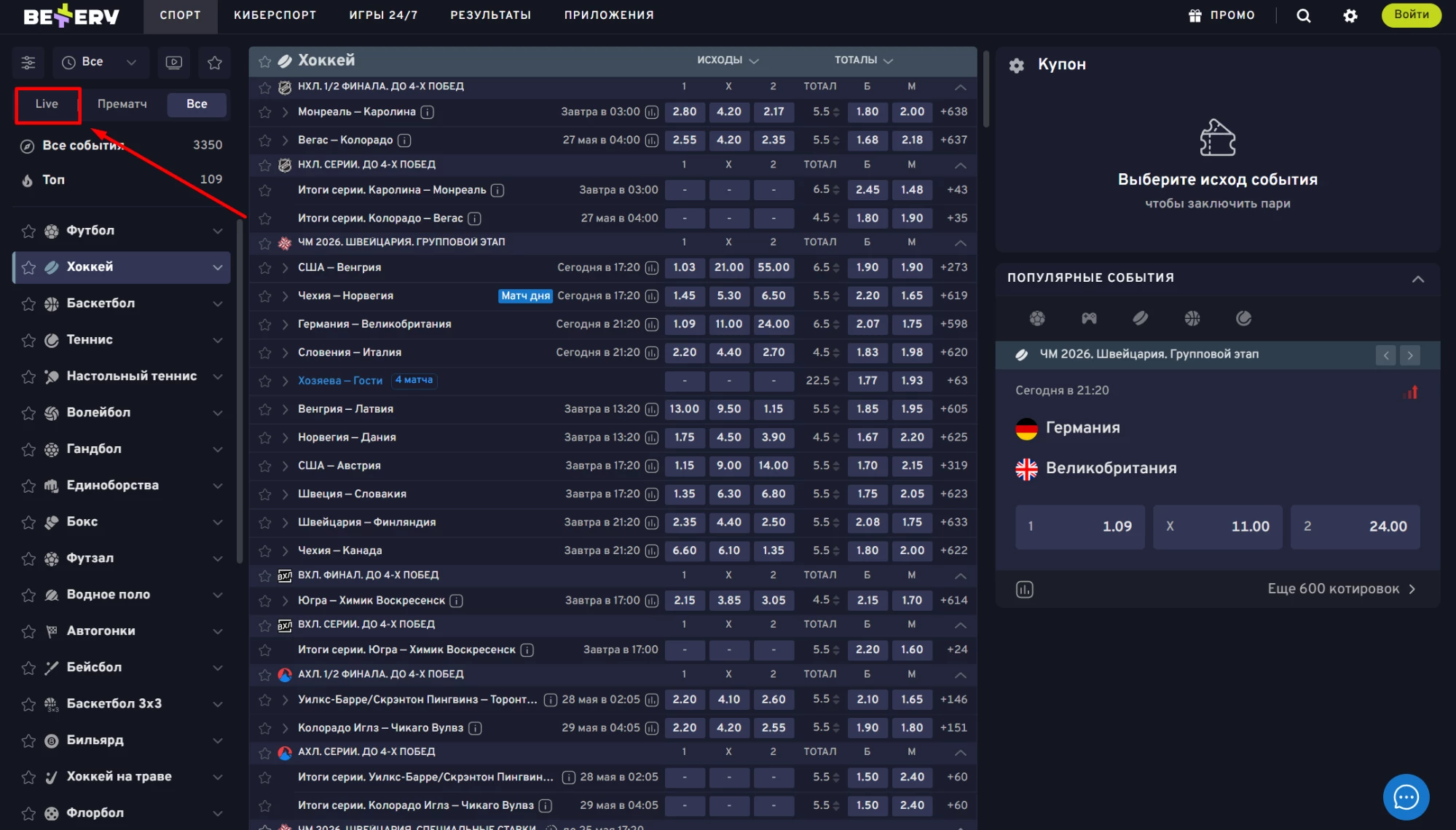Screen dimensions: 1456x830
Task: Select basketball icon in popular events
Action: 1192,318
